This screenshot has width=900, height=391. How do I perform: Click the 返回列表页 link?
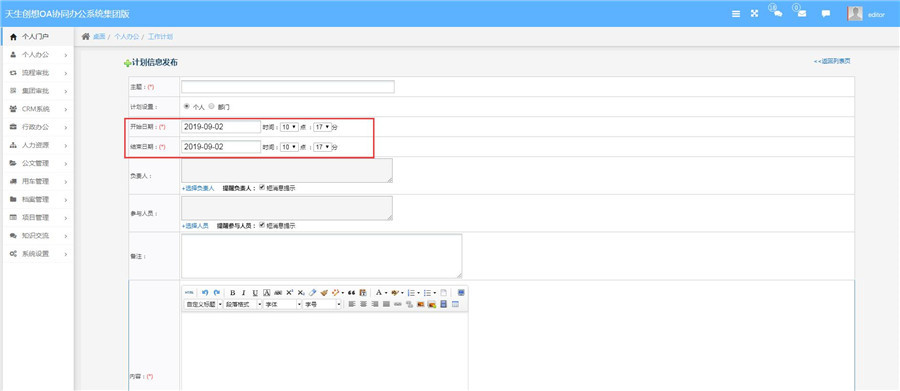832,61
